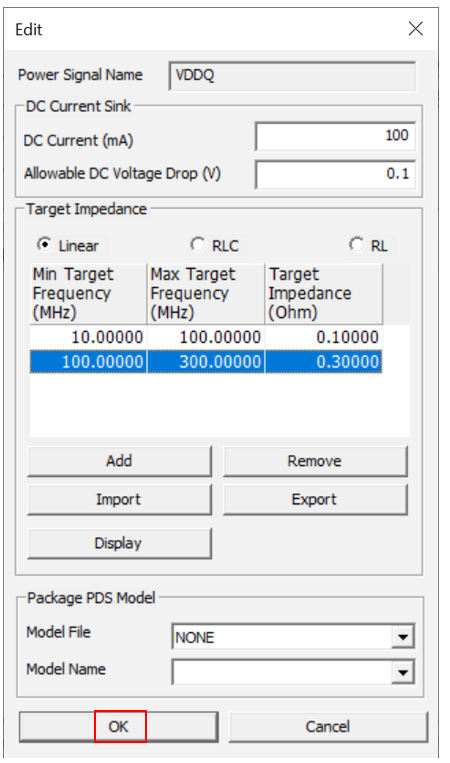
Task: Click the Remove button
Action: (x=315, y=461)
